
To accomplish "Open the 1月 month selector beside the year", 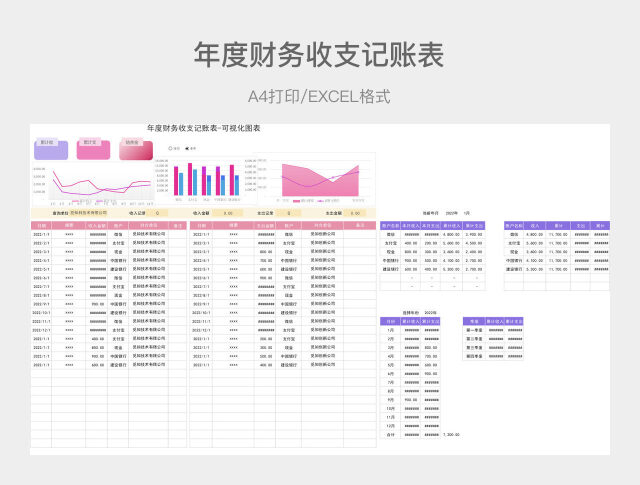I will point(466,213).
